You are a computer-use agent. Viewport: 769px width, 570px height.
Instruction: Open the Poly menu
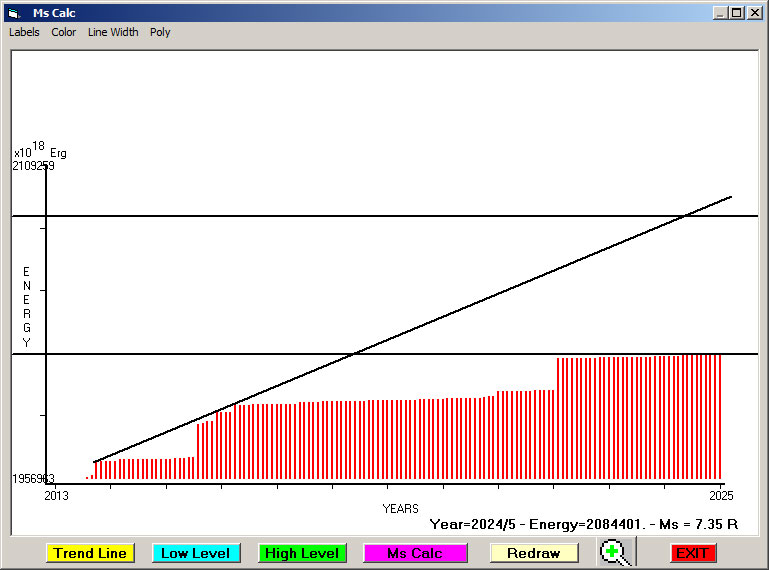[160, 32]
